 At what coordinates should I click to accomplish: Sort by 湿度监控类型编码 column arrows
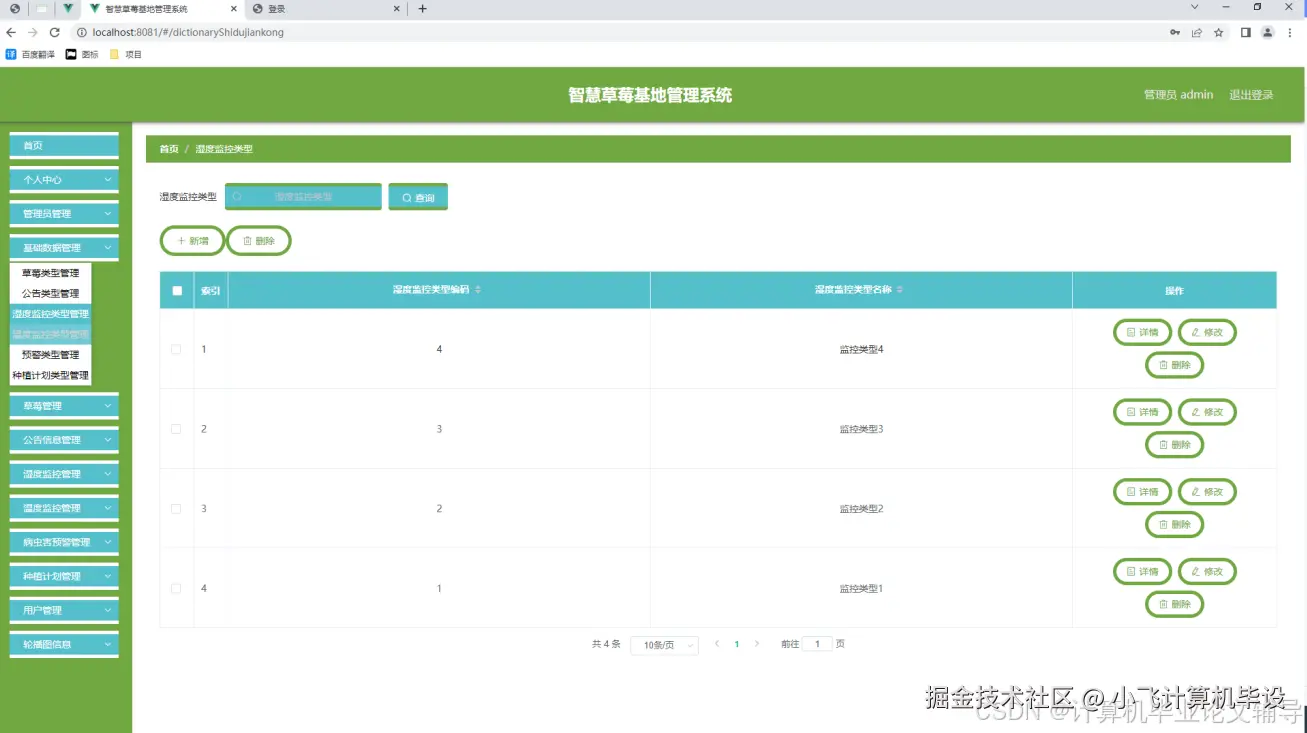tap(478, 290)
